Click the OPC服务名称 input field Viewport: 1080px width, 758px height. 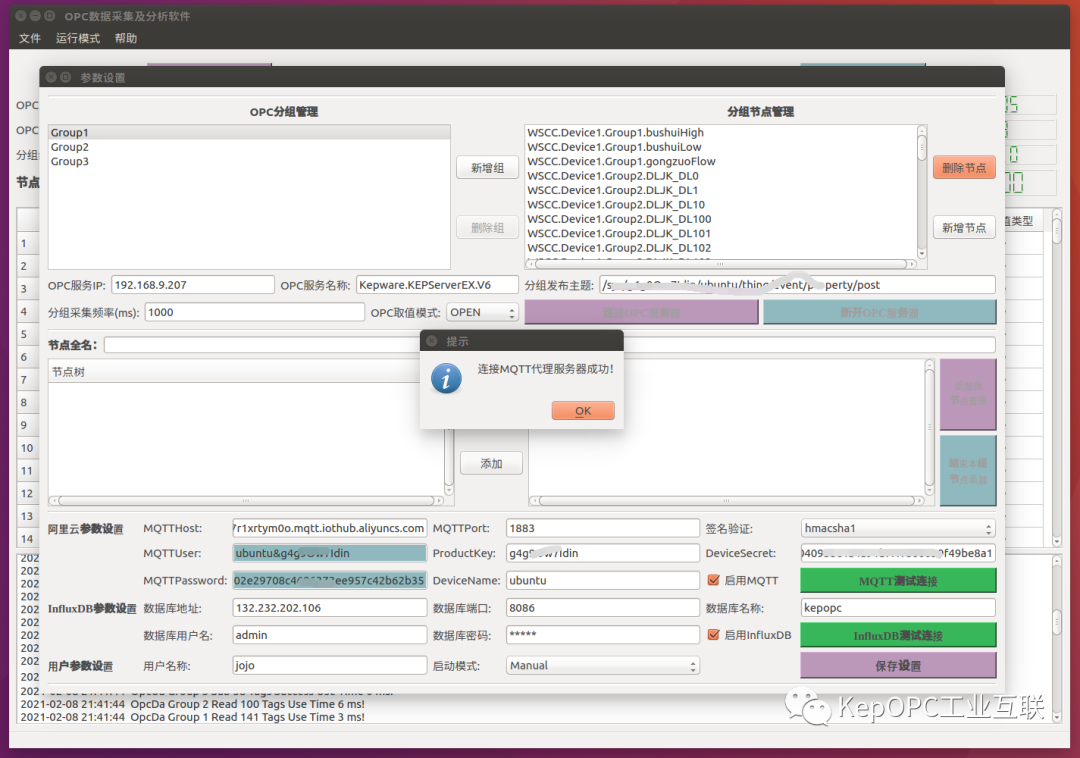tap(437, 285)
